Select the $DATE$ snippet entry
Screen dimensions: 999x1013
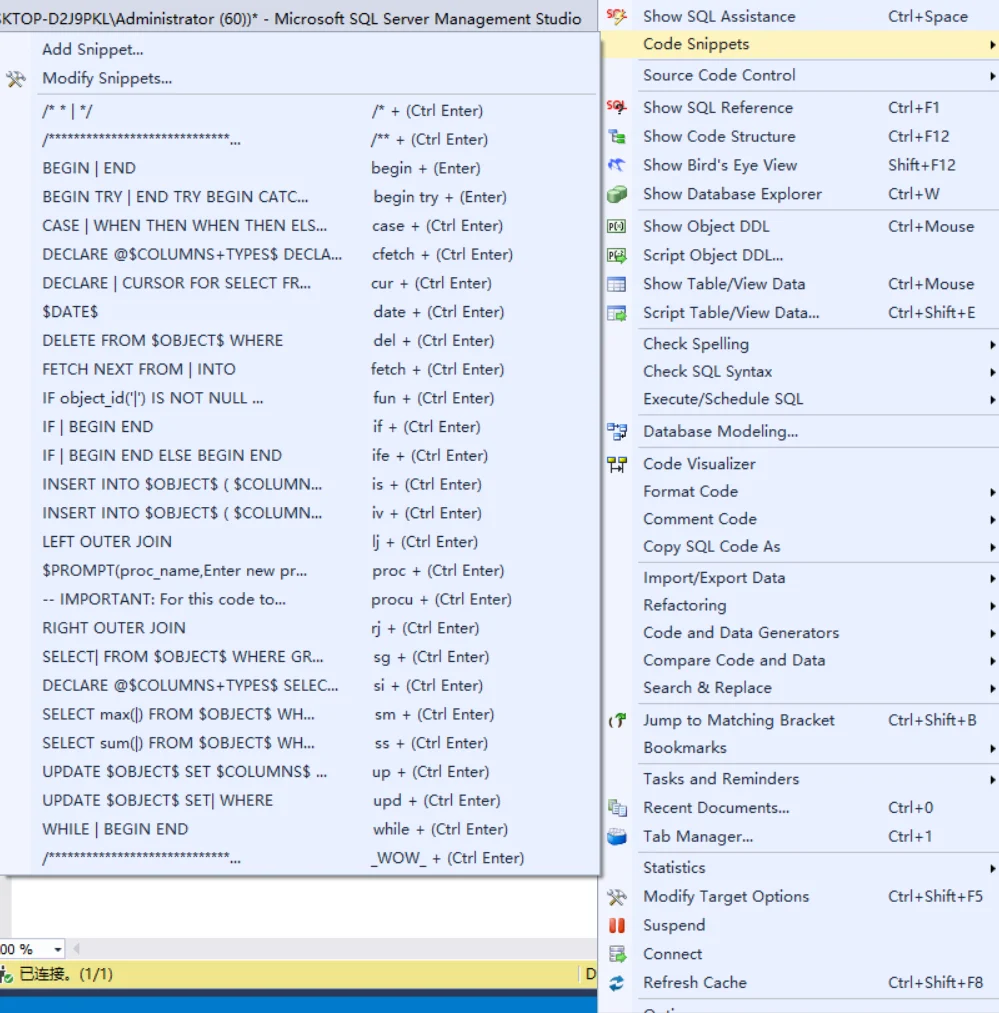299,311
